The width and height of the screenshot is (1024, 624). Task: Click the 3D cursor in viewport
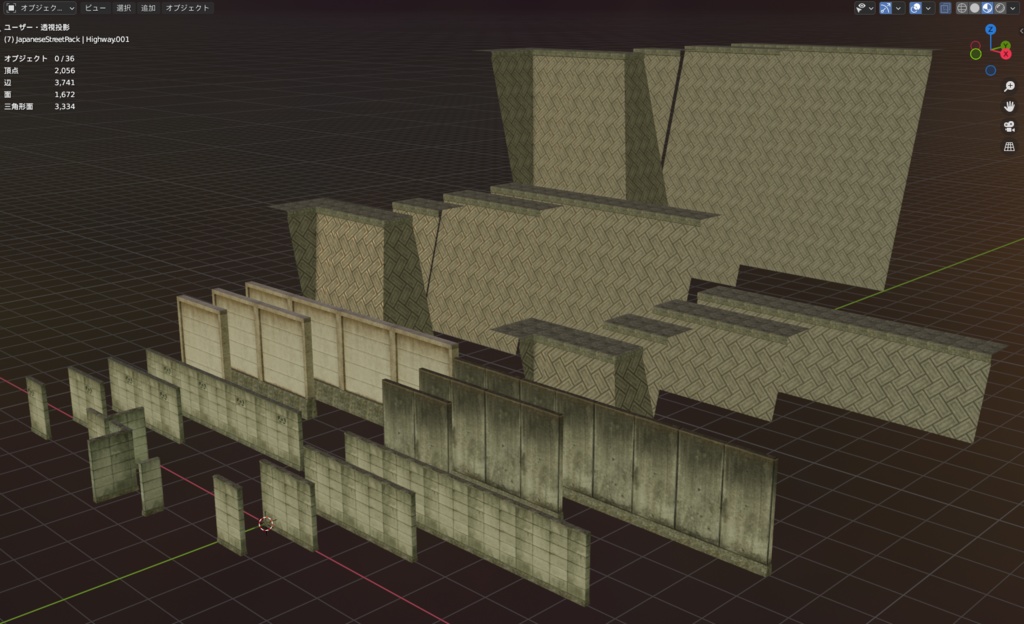(266, 523)
